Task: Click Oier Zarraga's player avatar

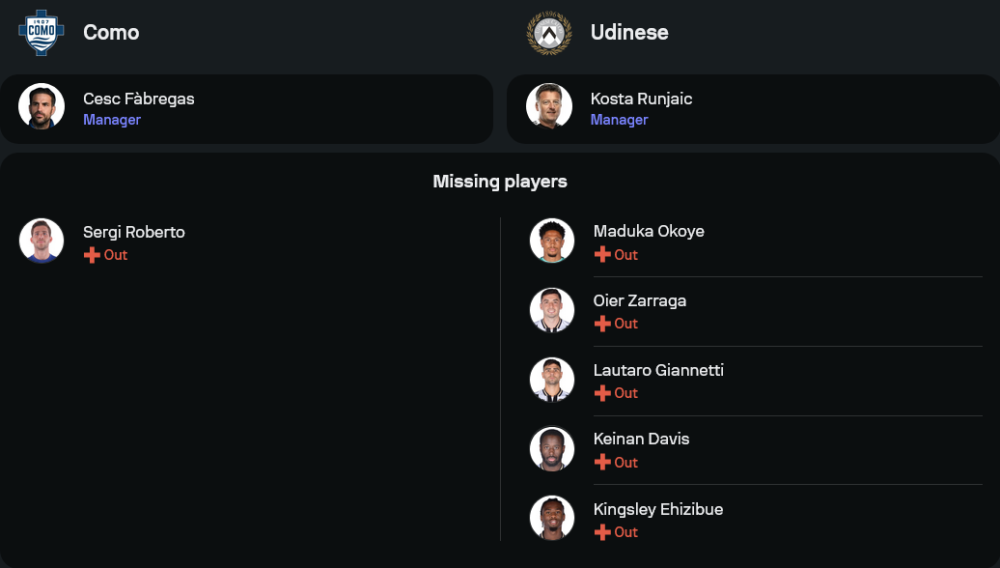Action: pos(552,310)
